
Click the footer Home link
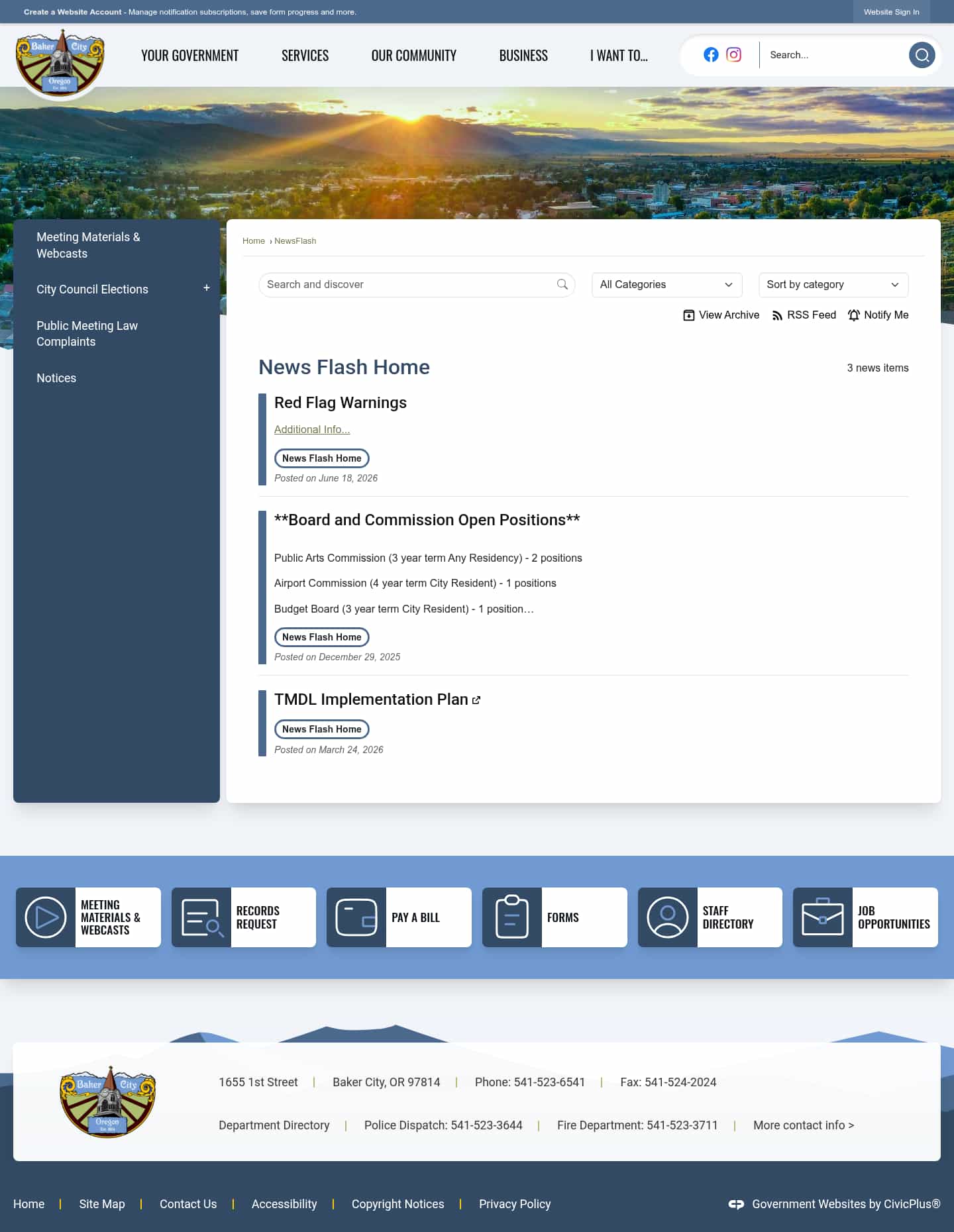[29, 1204]
